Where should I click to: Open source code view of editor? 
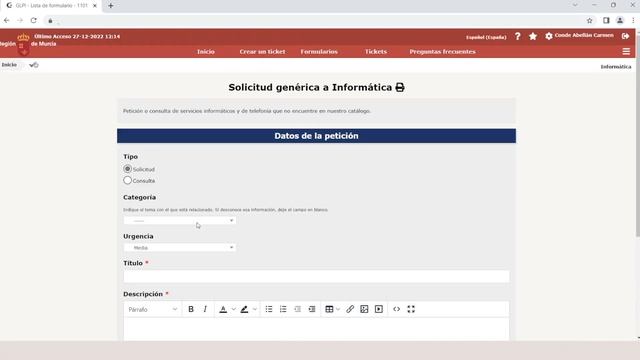(396, 309)
